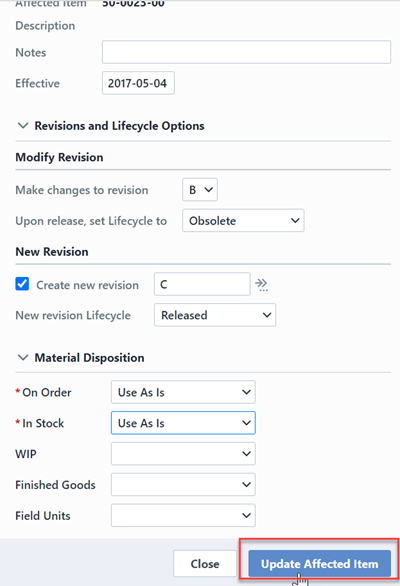
Task: Click the Close button
Action: click(x=205, y=563)
